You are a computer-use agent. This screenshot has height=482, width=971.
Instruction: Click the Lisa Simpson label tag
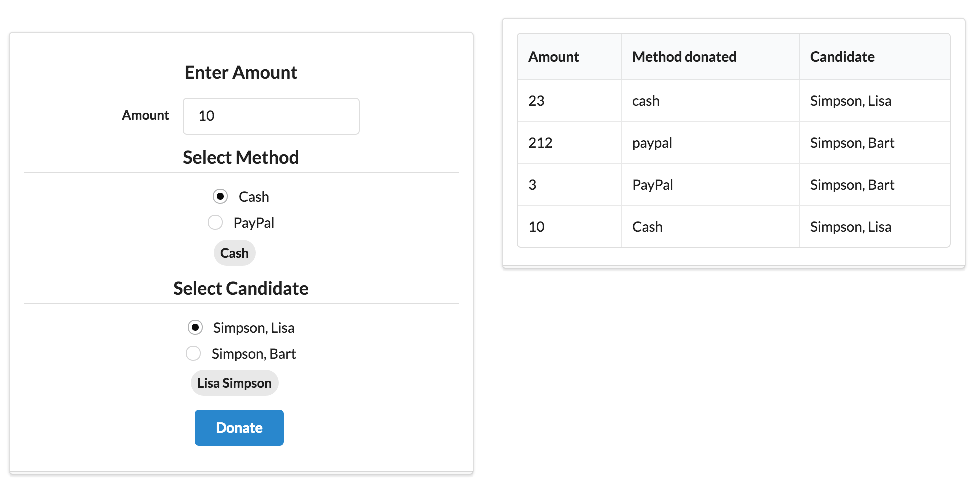point(234,383)
